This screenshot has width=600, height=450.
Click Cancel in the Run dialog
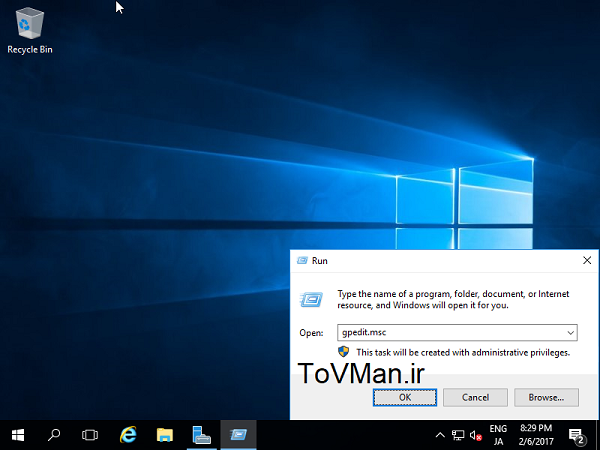pyautogui.click(x=475, y=398)
